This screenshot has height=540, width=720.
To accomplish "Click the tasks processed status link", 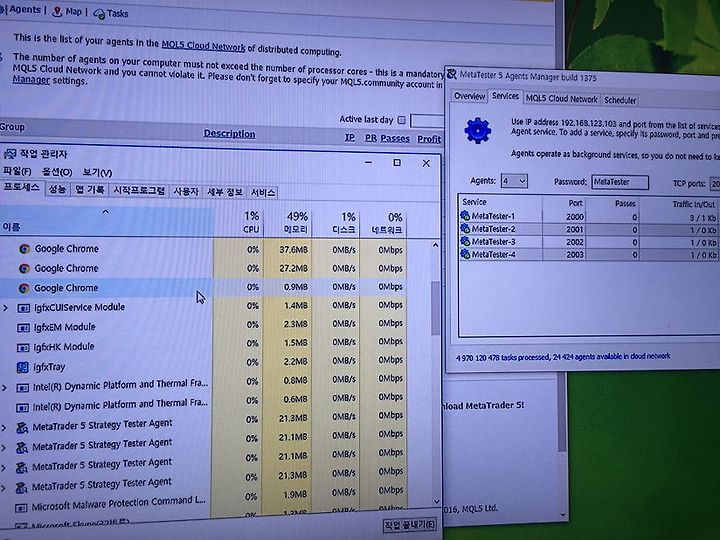I will pos(563,357).
